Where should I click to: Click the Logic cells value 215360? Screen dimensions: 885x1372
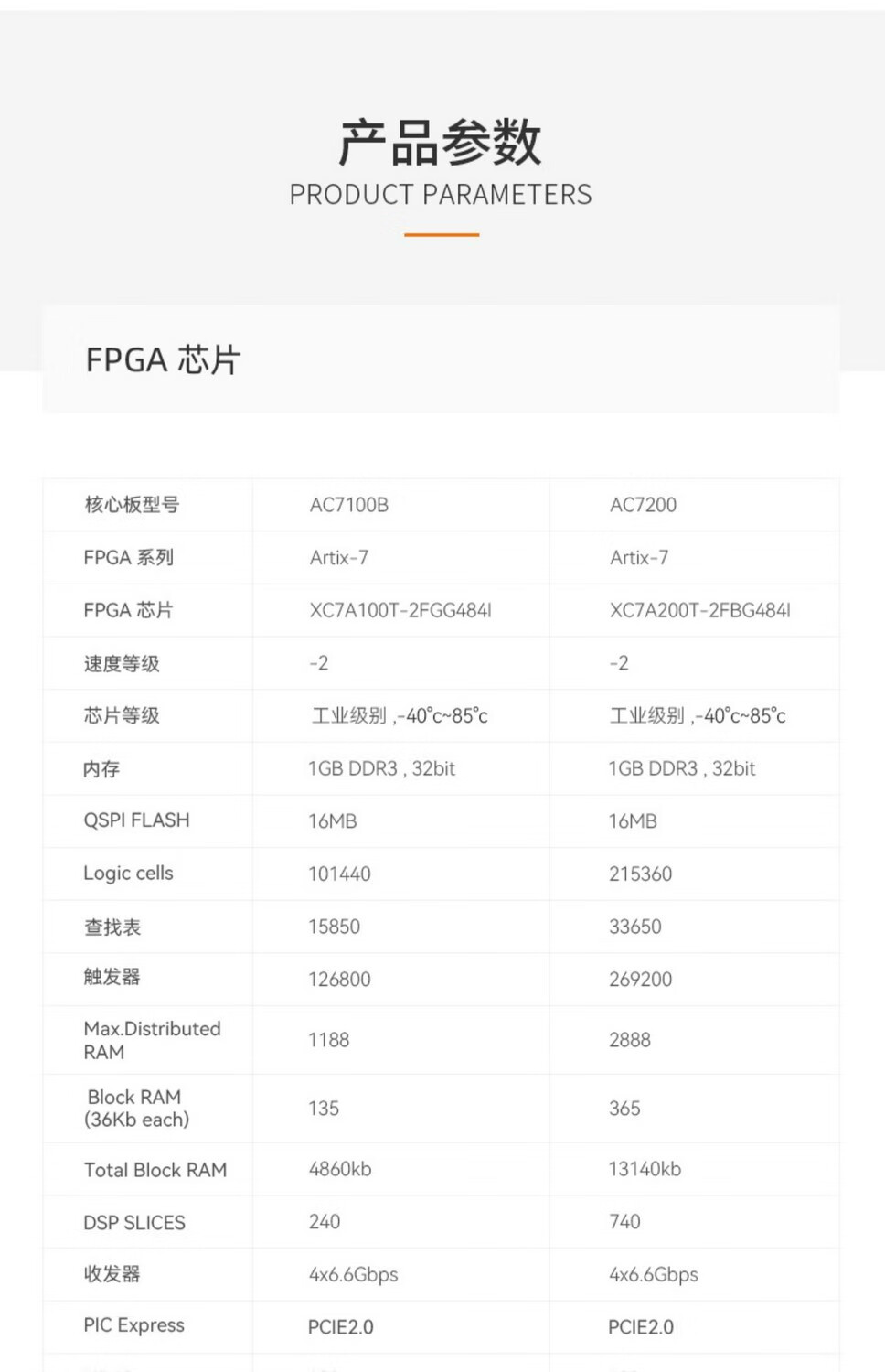pyautogui.click(x=640, y=874)
